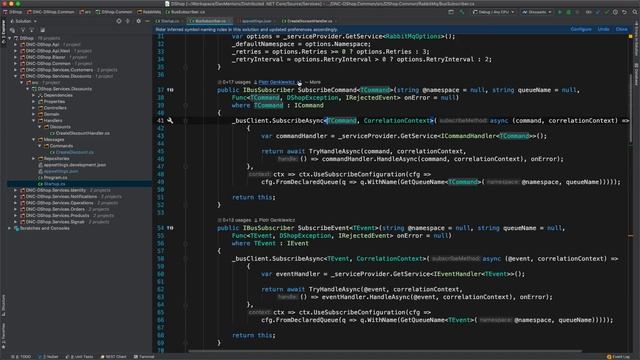The width and height of the screenshot is (640, 360).
Task: Open the Solution view dropdown
Action: click(x=23, y=21)
